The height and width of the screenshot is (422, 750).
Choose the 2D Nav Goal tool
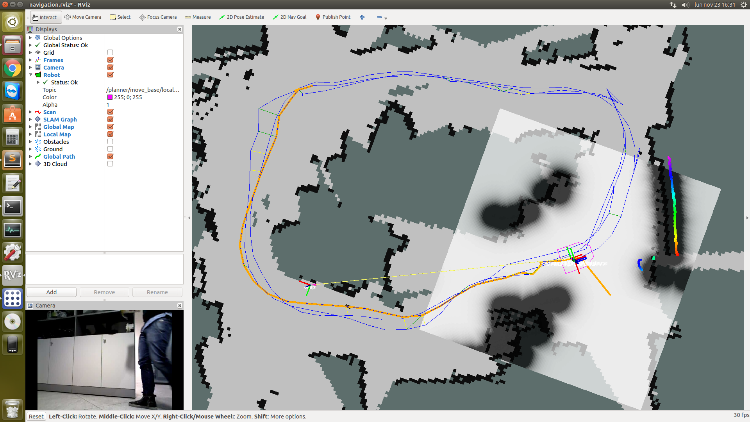pos(292,17)
